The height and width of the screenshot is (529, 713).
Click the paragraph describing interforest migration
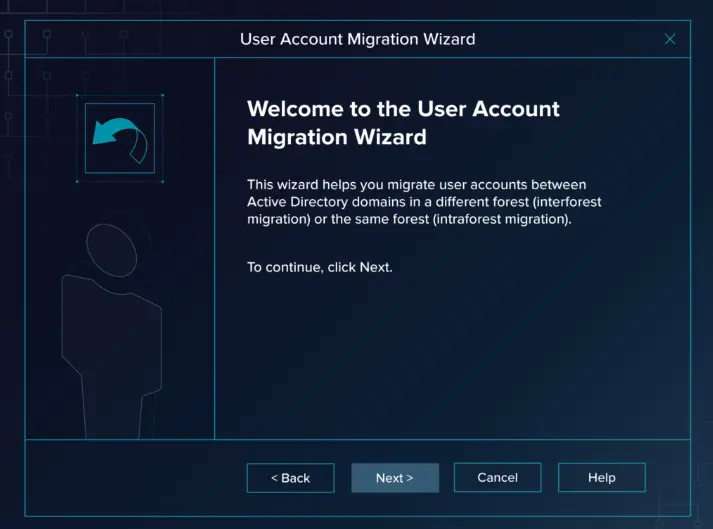point(424,202)
